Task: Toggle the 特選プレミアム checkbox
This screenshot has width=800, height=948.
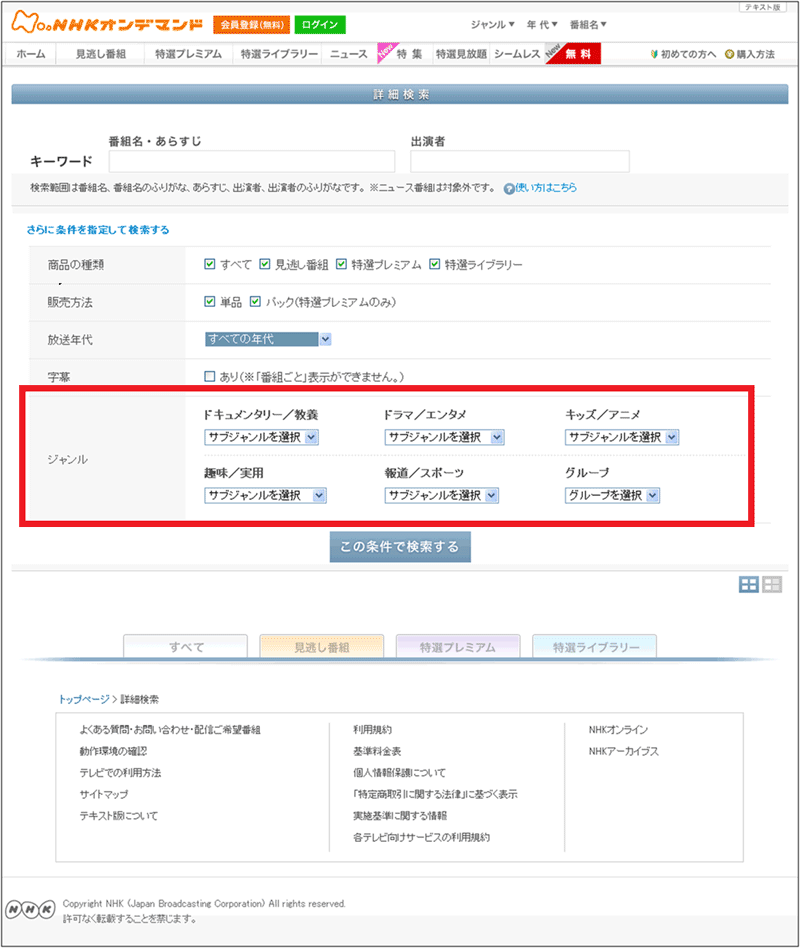Action: coord(342,264)
